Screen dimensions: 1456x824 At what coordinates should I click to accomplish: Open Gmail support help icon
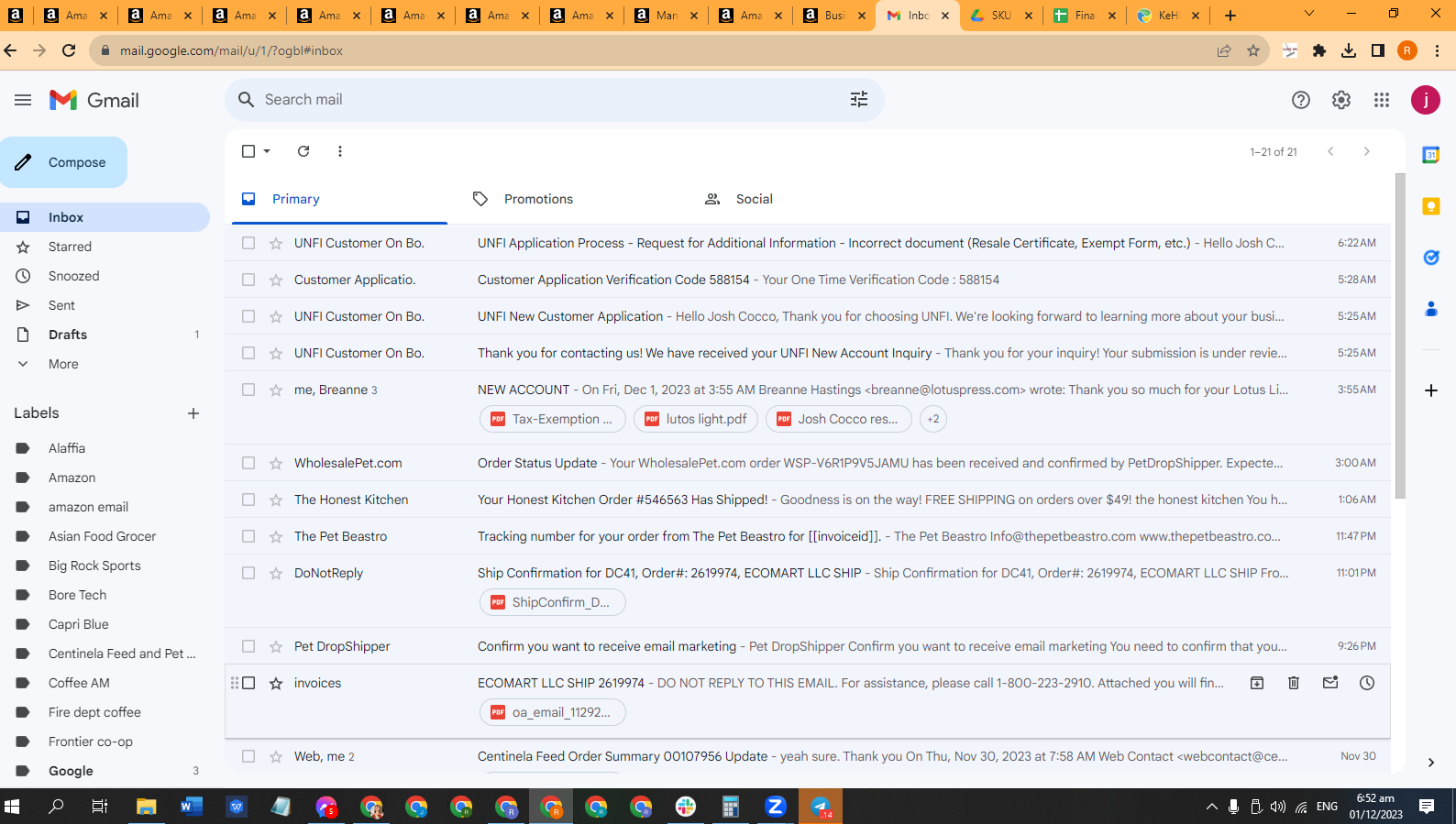pos(1300,100)
